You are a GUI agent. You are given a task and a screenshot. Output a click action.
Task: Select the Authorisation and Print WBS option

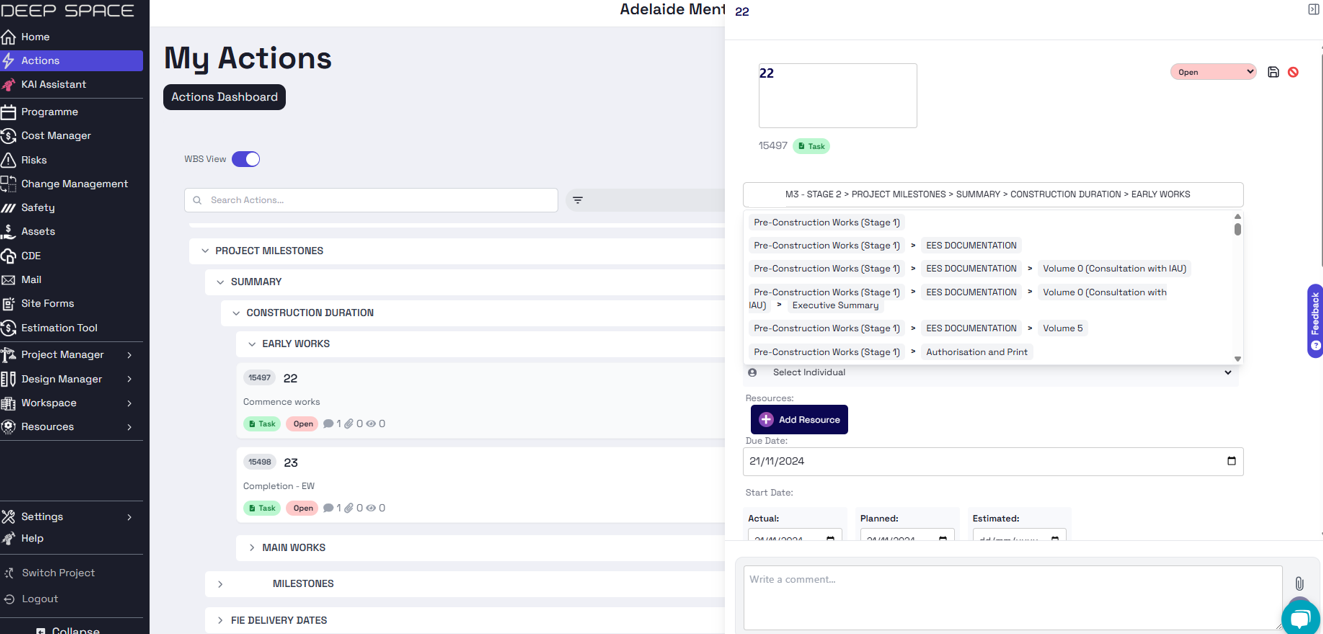977,352
